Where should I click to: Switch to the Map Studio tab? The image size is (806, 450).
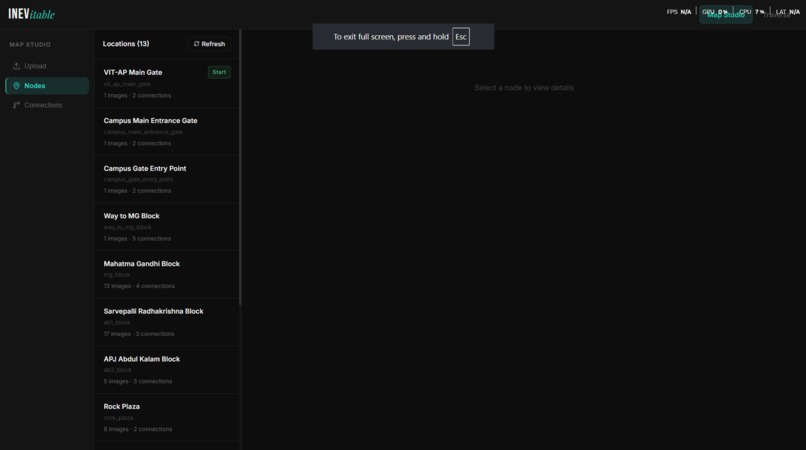pos(725,14)
